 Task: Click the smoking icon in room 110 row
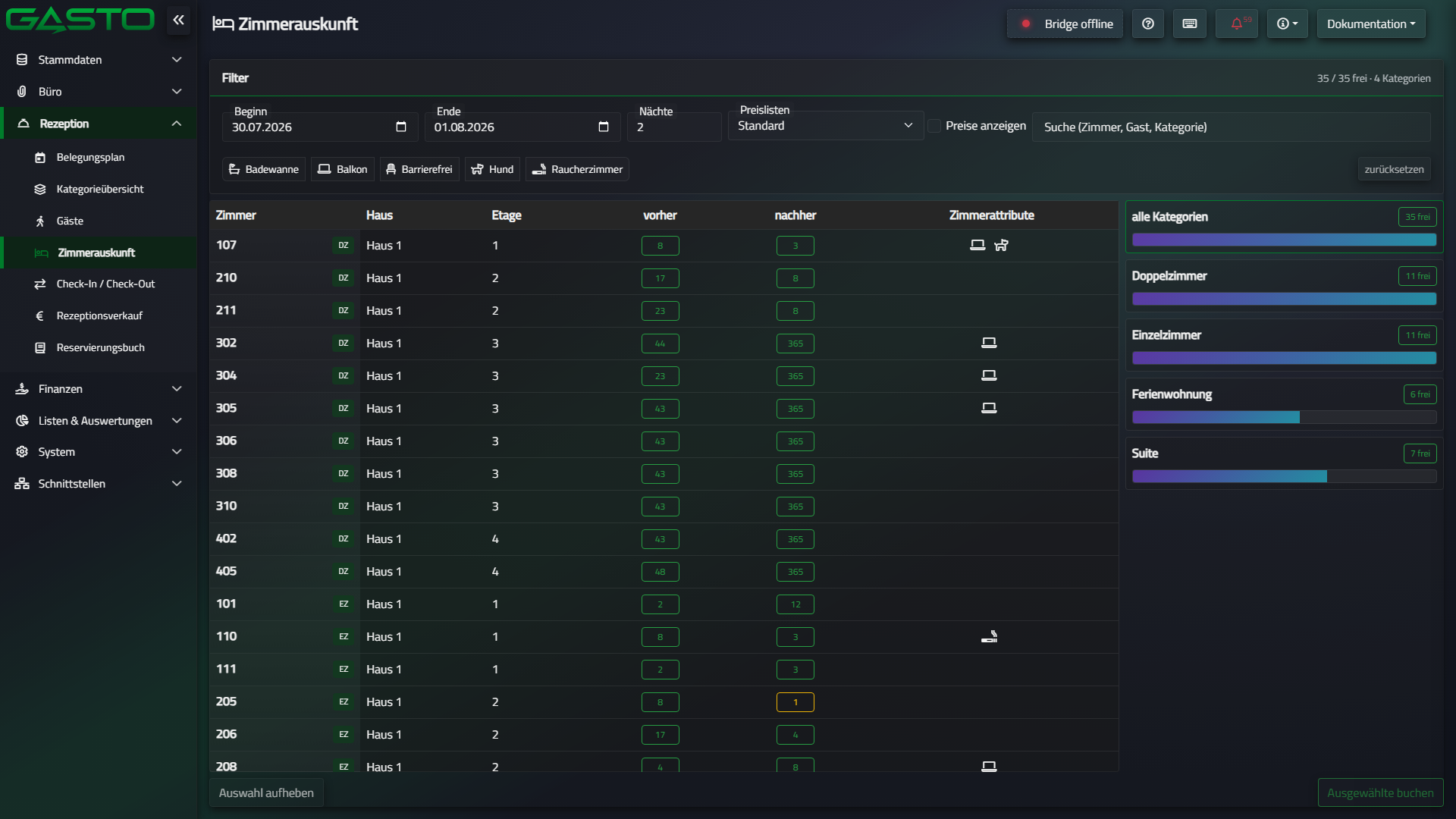[989, 636]
